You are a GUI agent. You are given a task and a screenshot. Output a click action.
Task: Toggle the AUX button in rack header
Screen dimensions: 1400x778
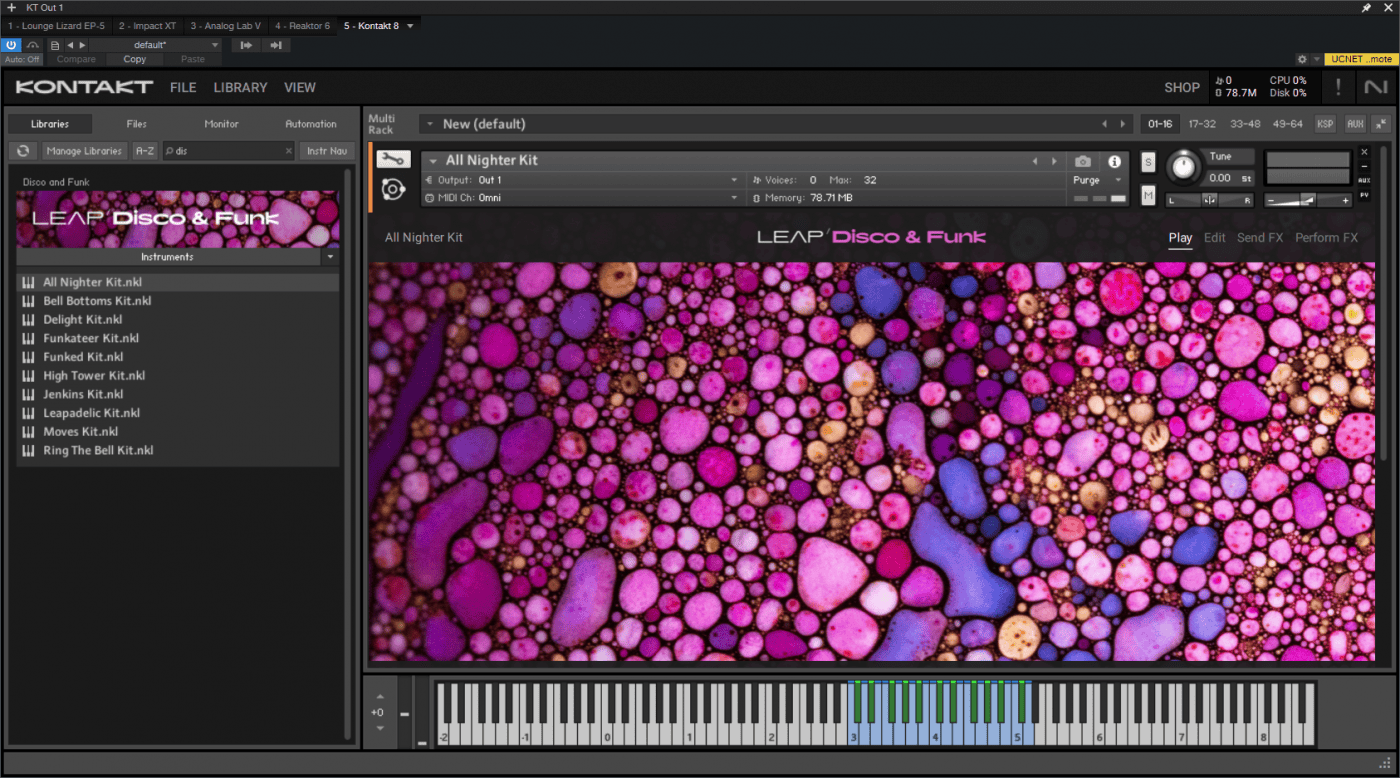point(1355,124)
